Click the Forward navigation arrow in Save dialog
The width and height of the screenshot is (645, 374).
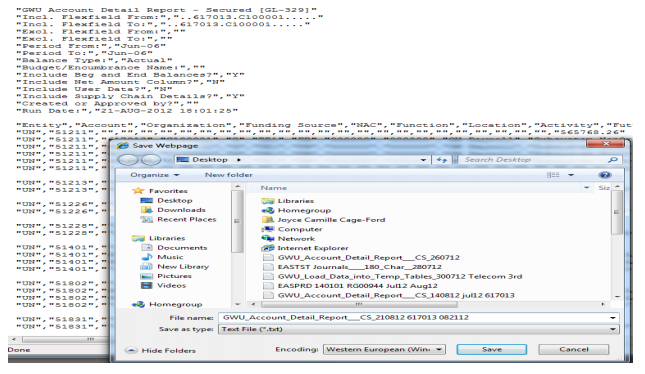(x=151, y=160)
